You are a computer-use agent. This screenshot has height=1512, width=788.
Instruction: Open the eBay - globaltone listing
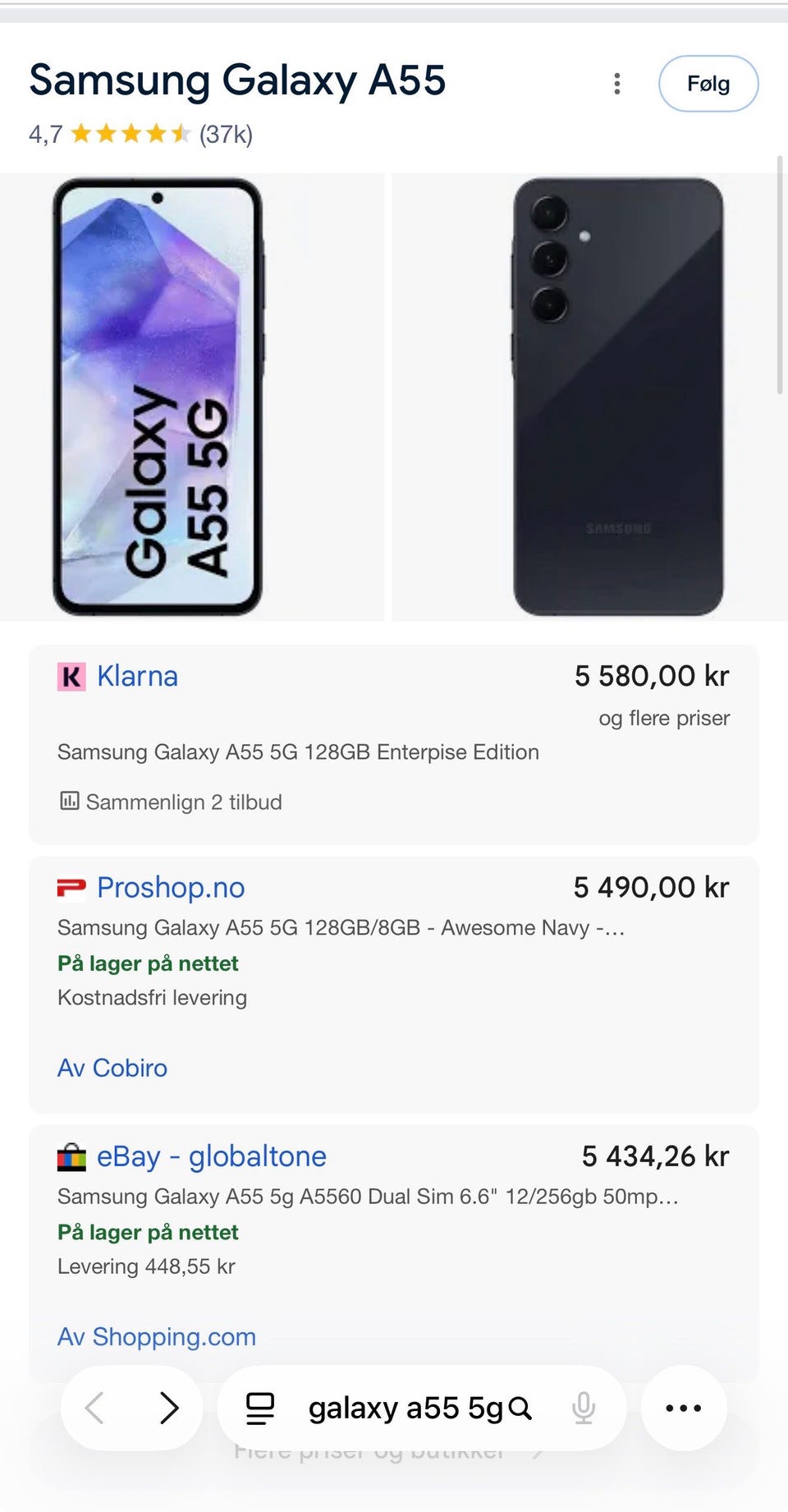point(212,1156)
